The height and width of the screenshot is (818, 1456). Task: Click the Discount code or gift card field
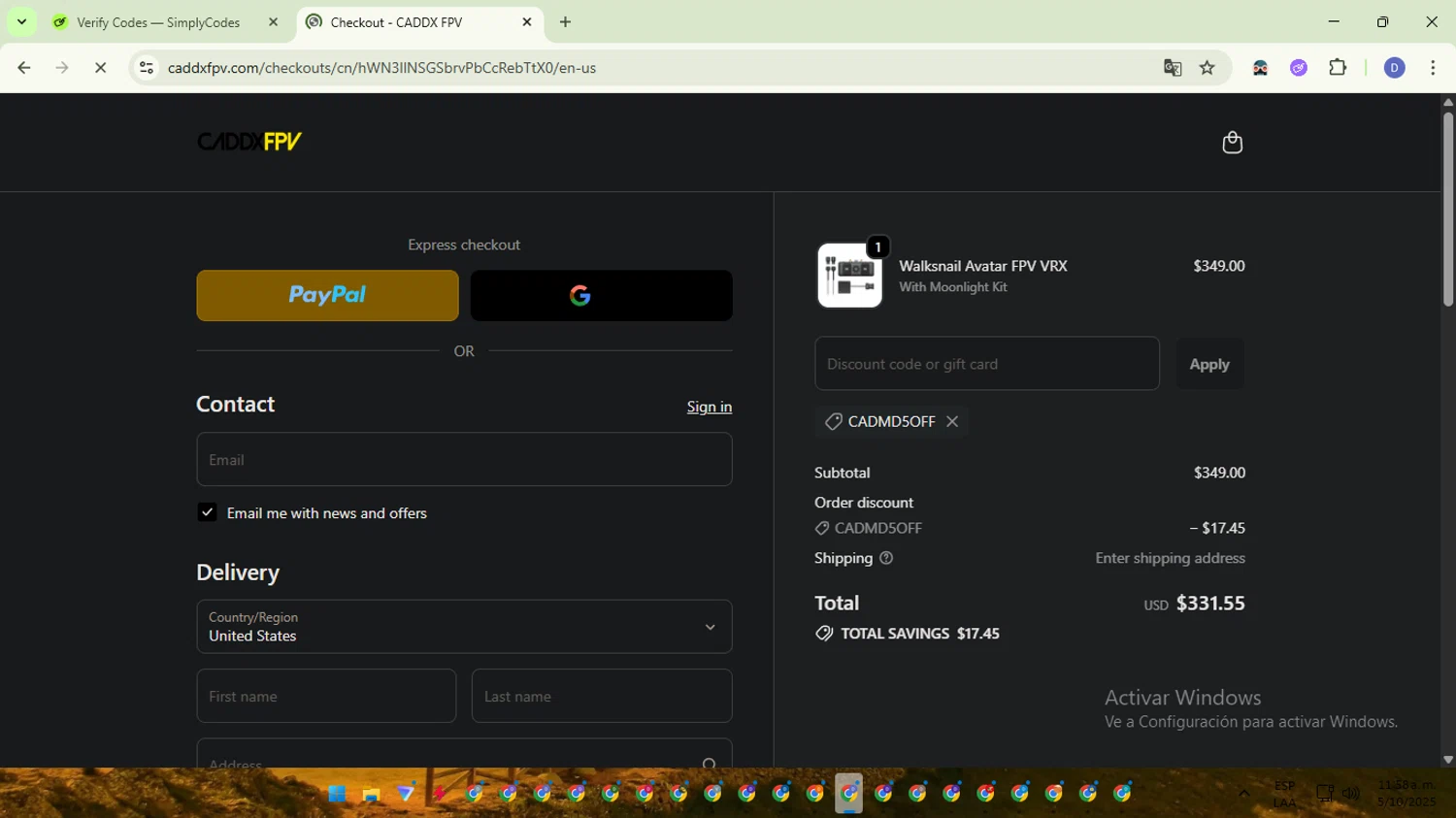pos(987,364)
